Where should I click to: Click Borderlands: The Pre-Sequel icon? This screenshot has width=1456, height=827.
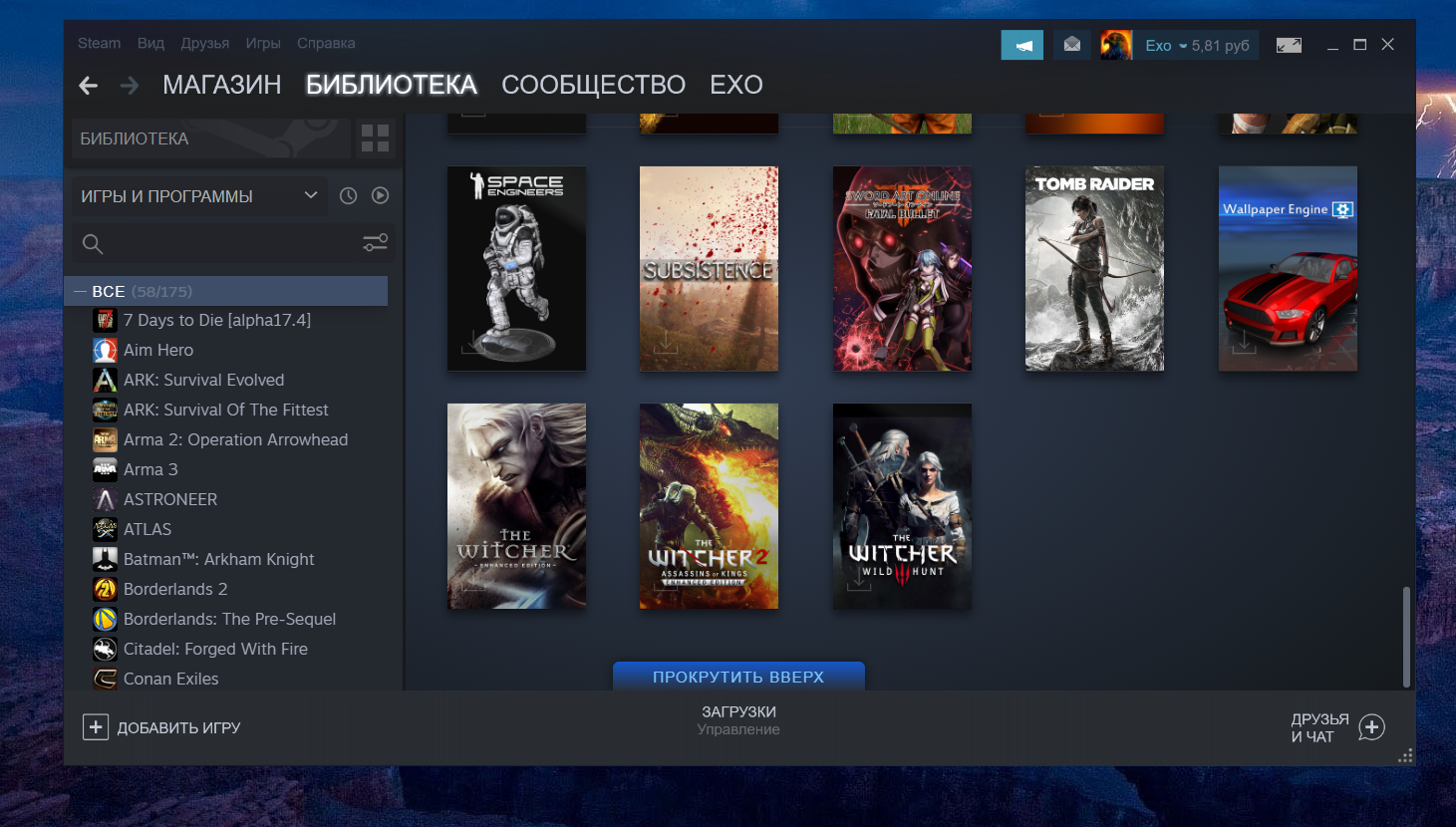pos(105,619)
